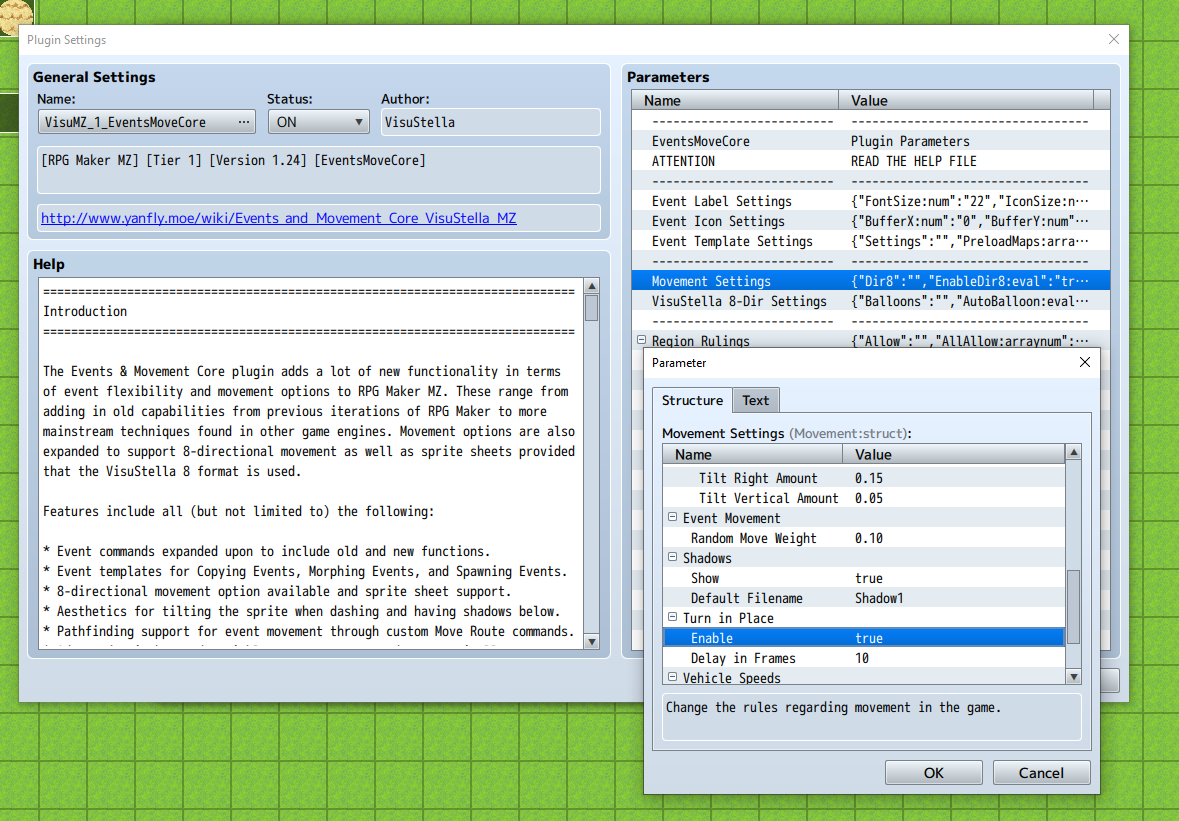
Task: Open plugin name browse ellipsis button
Action: point(244,122)
